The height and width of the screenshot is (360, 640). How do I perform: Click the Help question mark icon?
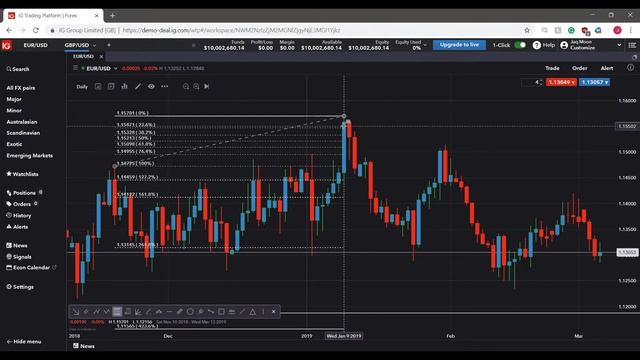(536, 45)
